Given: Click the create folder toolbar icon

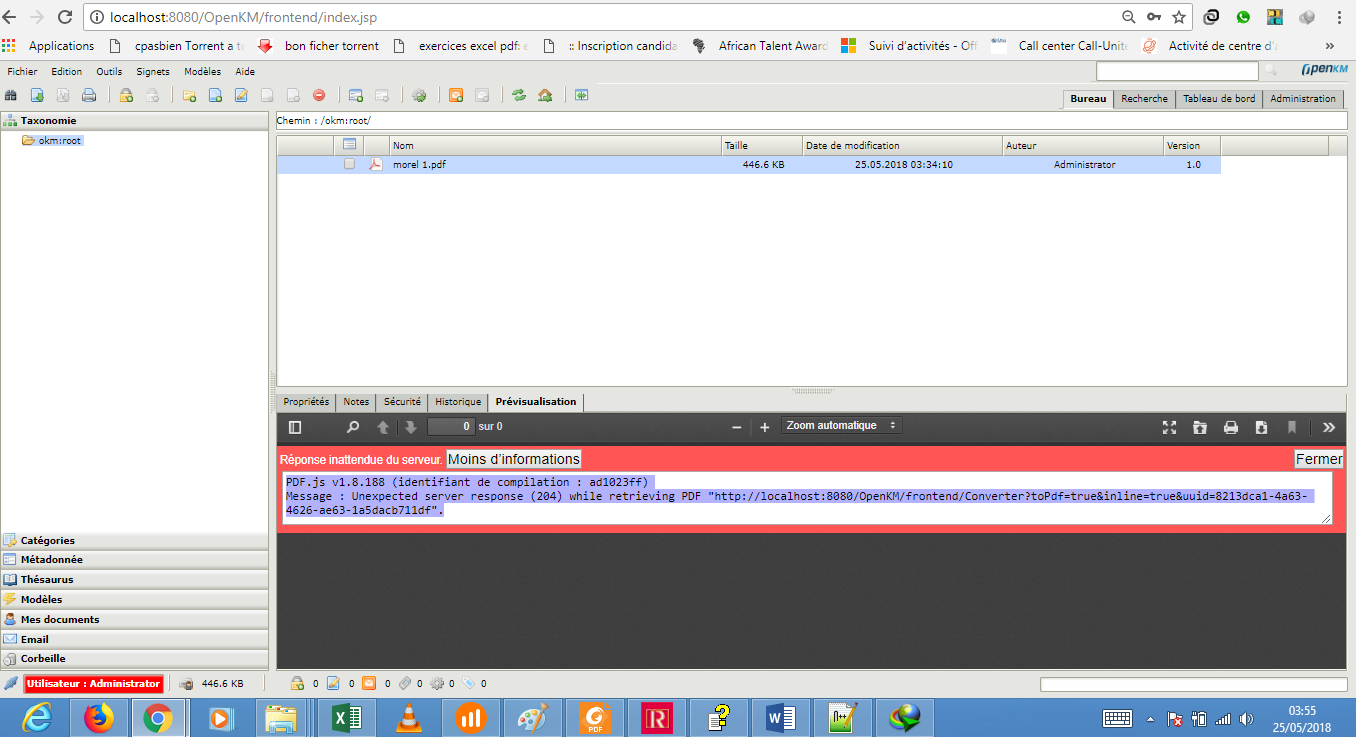Looking at the screenshot, I should (189, 96).
